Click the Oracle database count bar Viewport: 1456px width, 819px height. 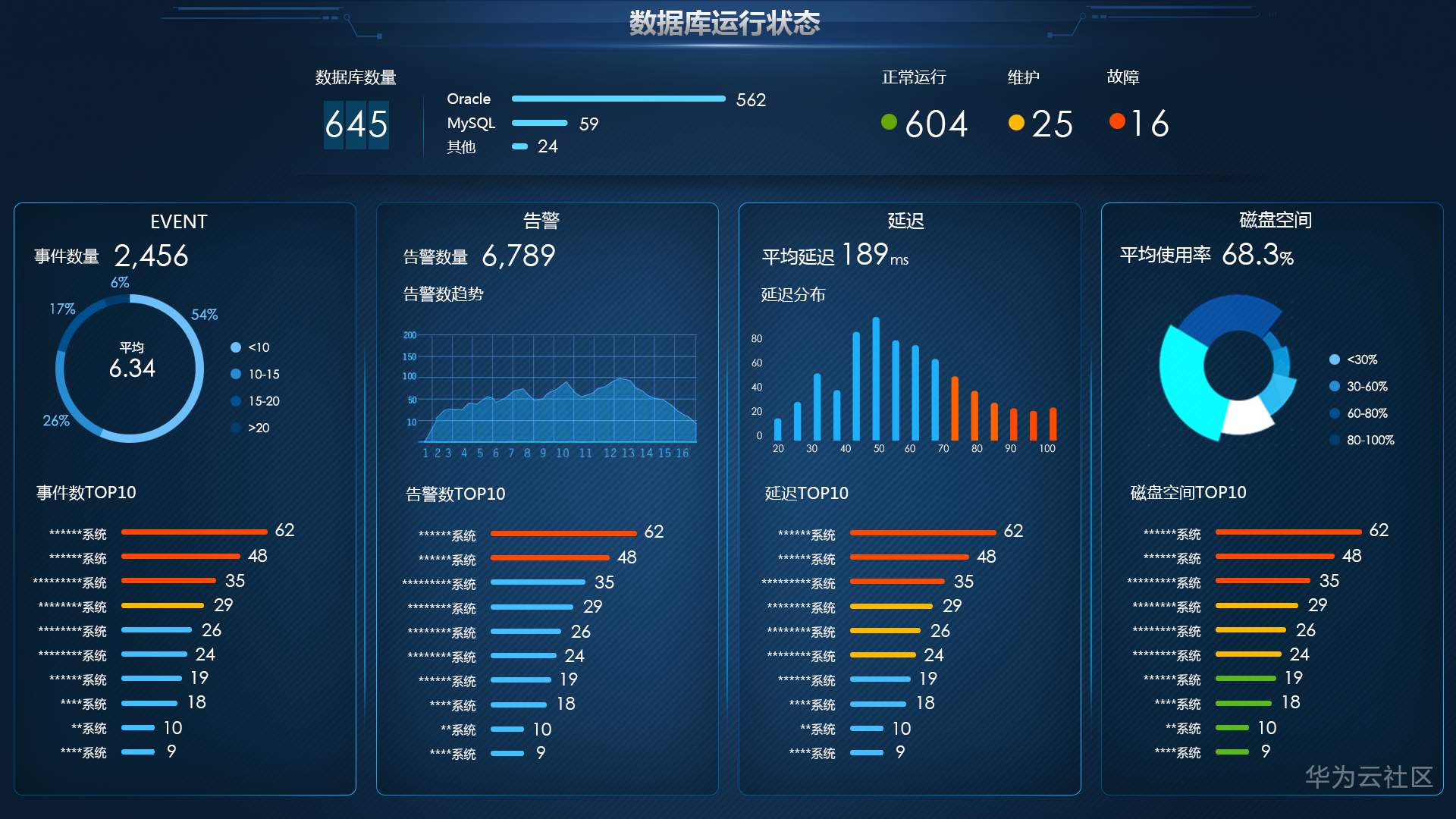point(618,99)
